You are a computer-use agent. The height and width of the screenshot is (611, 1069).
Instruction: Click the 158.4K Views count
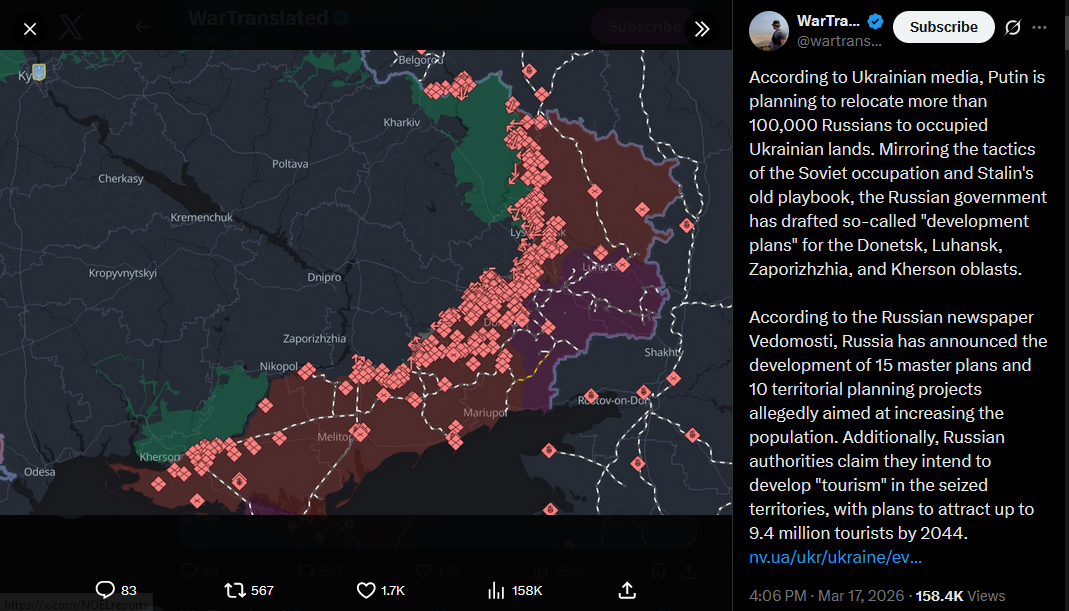point(960,596)
